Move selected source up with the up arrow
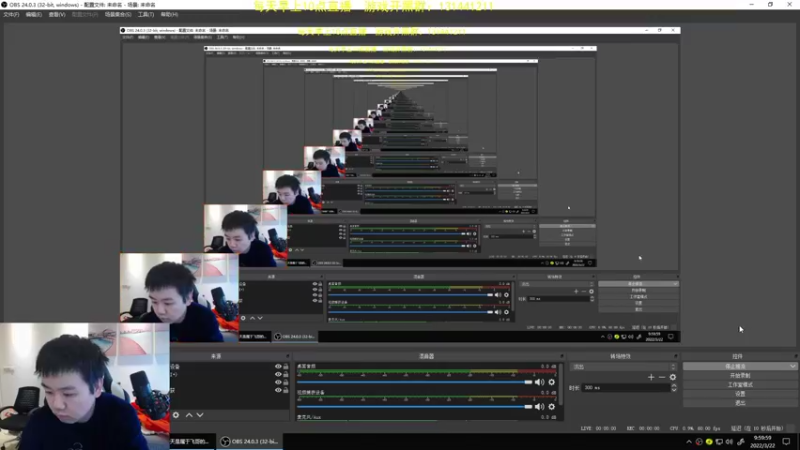Image resolution: width=800 pixels, height=450 pixels. [x=189, y=415]
